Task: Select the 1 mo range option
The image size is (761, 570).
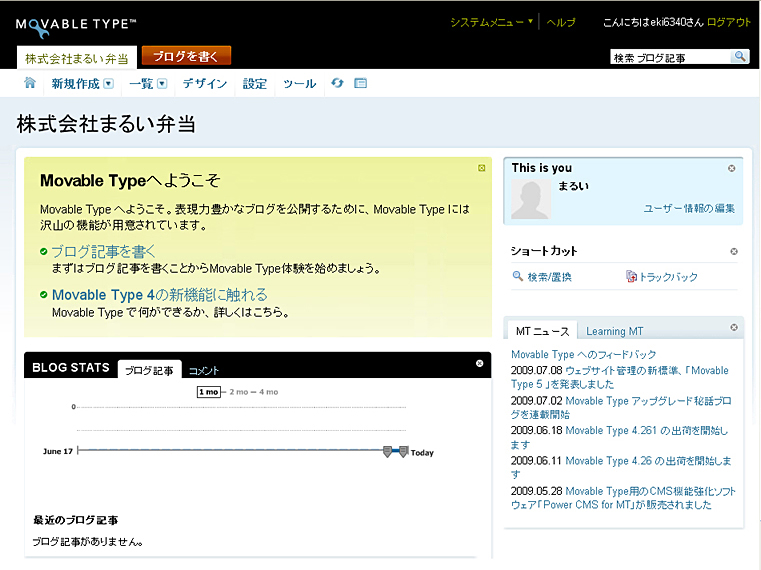Action: click(x=208, y=392)
